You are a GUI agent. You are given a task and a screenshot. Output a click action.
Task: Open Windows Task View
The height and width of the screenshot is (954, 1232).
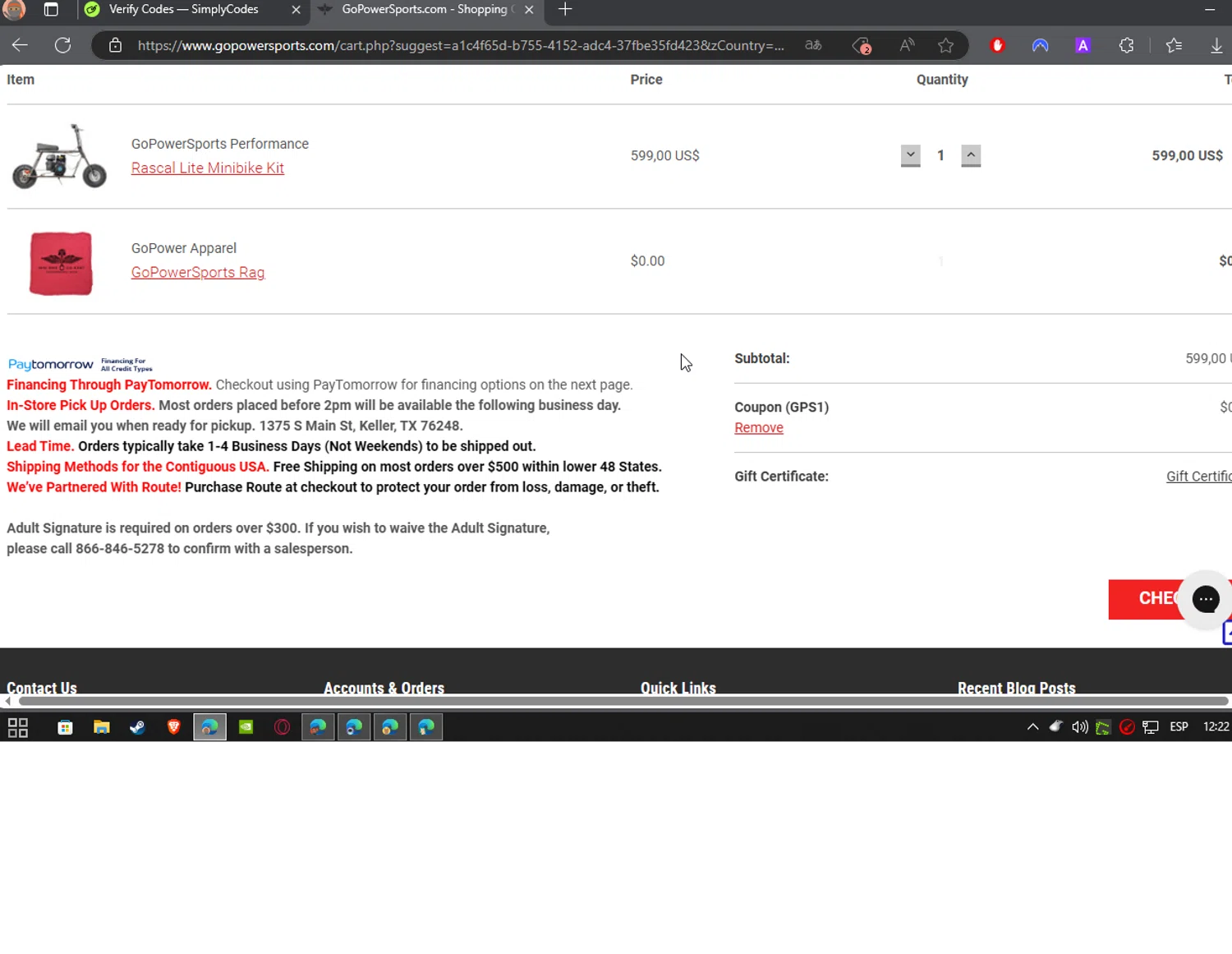point(18,727)
